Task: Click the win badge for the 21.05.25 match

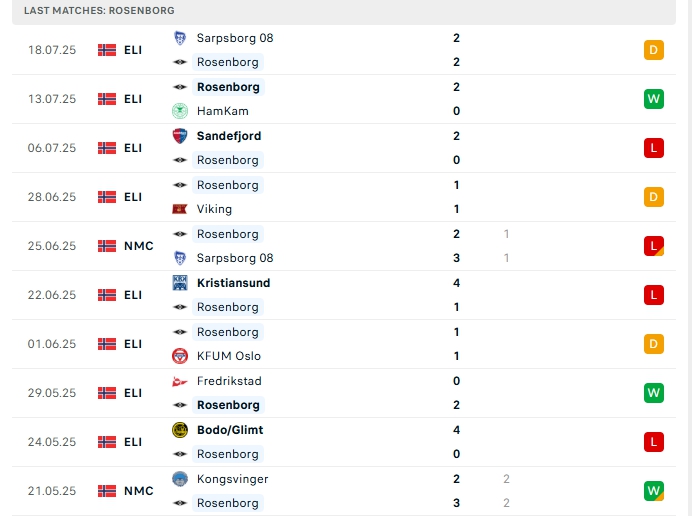Action: point(654,491)
